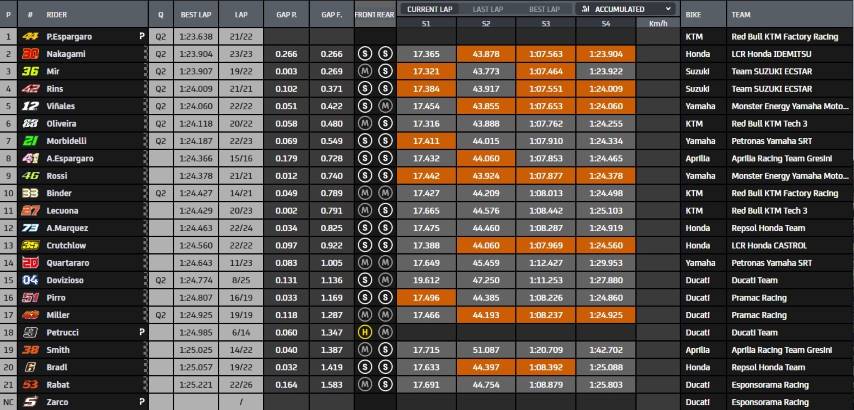This screenshot has width=854, height=410.
Task: Select the rider name Quartararo
Action: (x=68, y=263)
